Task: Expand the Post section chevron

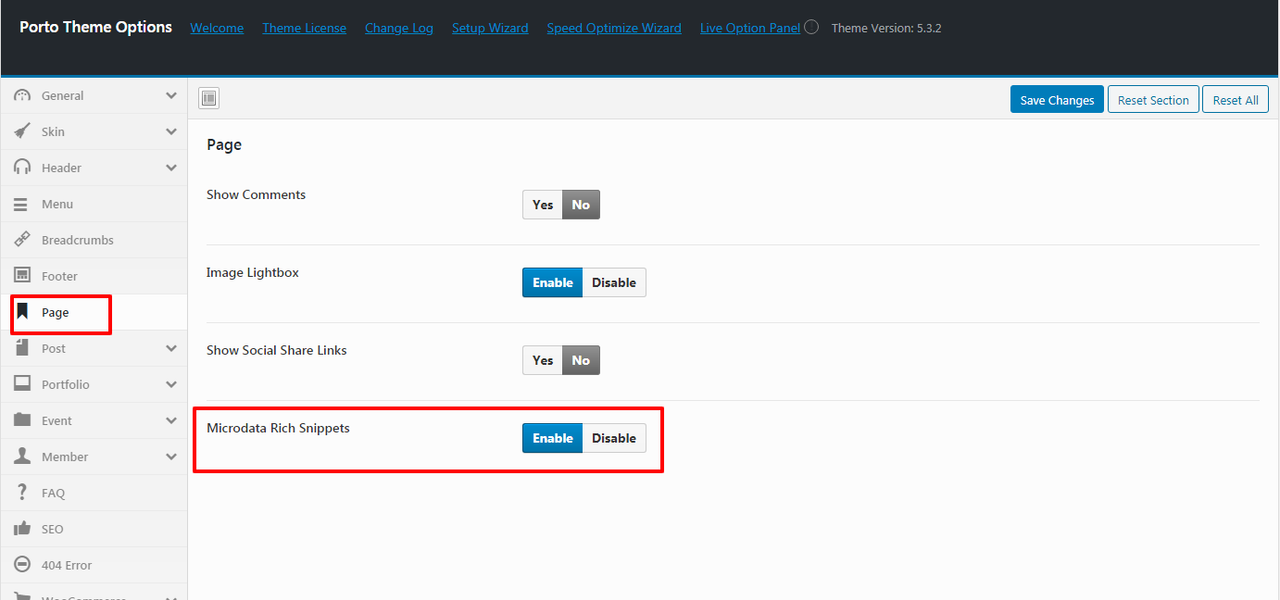Action: click(x=171, y=349)
